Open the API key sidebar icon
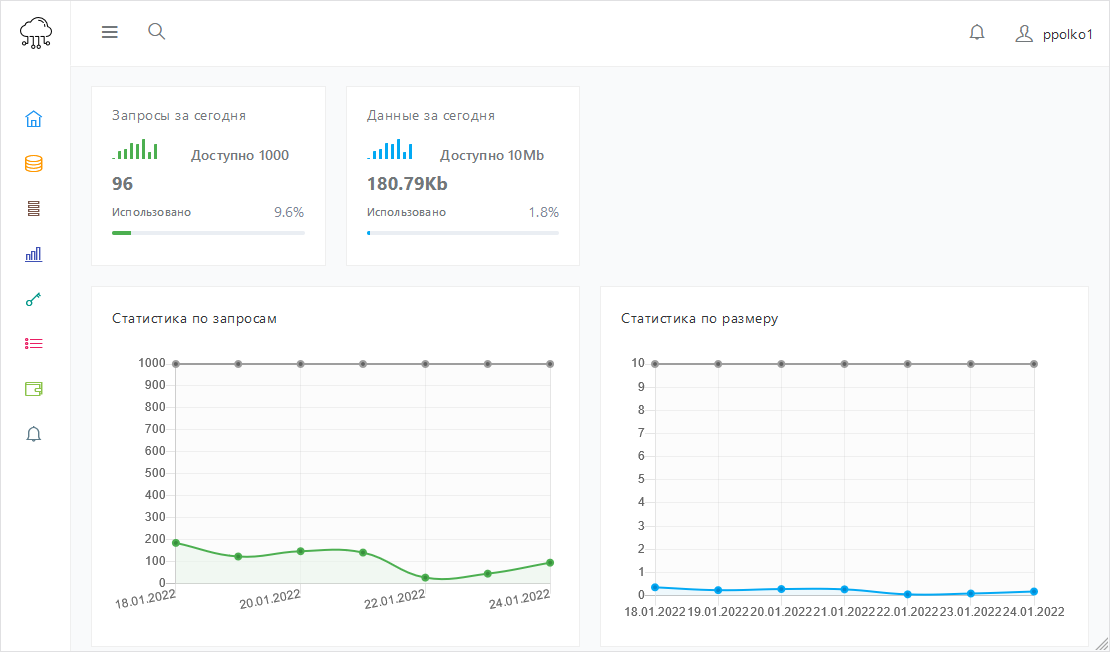The image size is (1110, 652). pyautogui.click(x=34, y=299)
